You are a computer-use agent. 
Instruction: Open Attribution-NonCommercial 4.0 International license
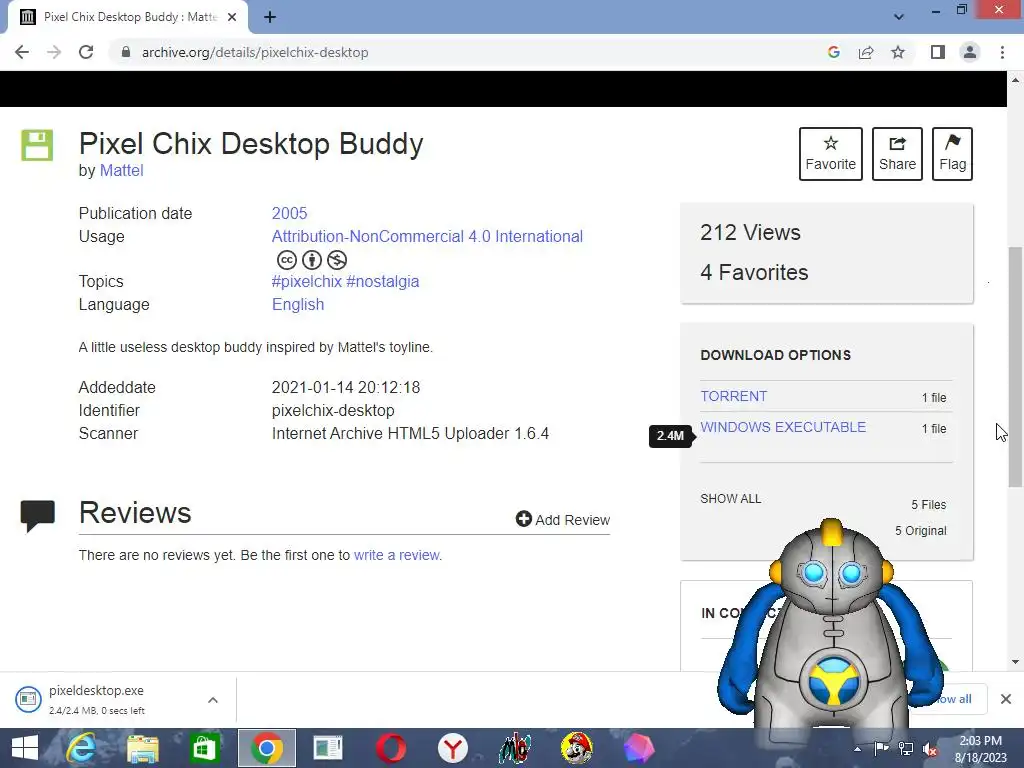point(427,236)
